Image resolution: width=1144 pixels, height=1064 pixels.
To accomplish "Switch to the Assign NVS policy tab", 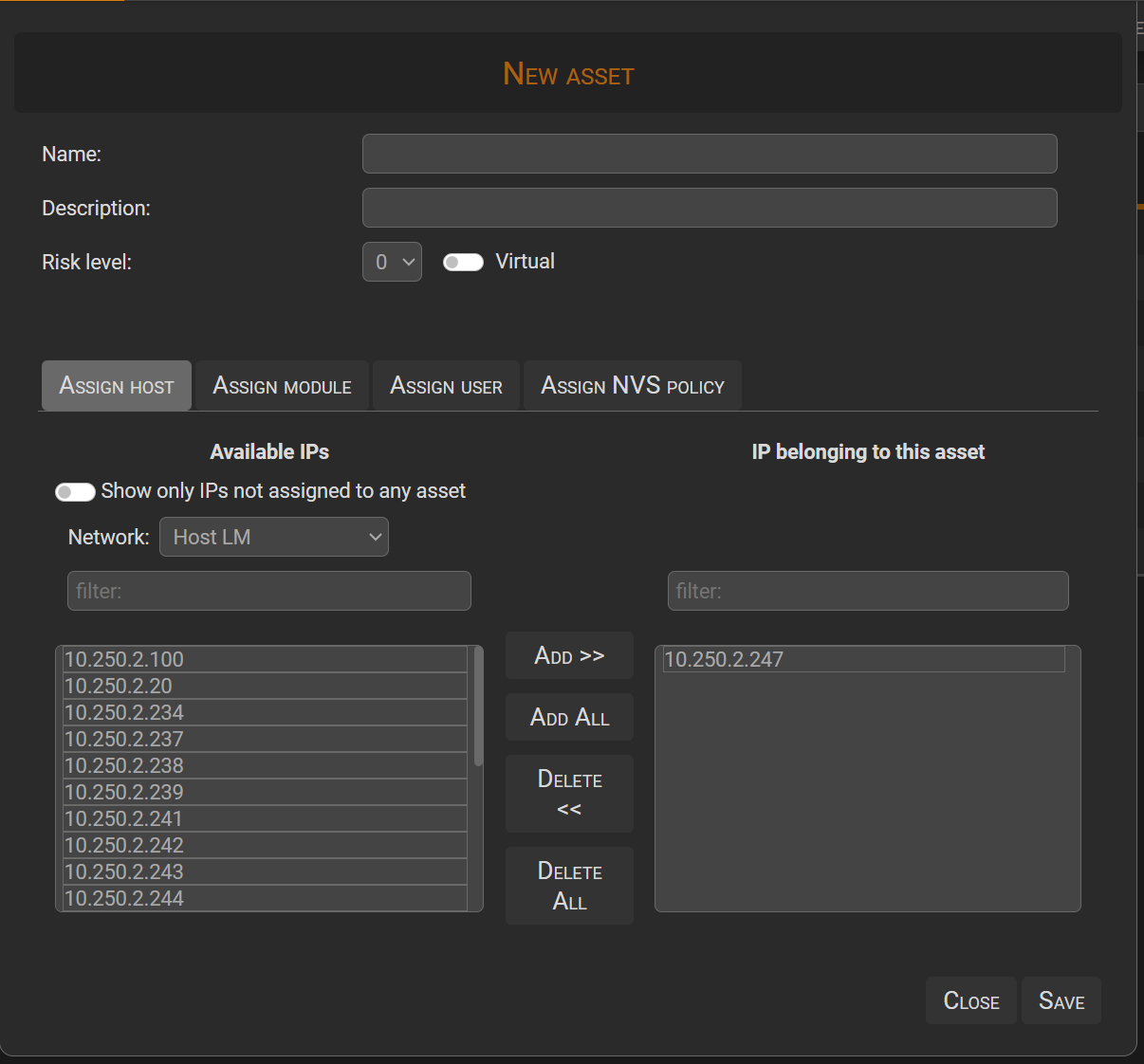I will (x=632, y=385).
